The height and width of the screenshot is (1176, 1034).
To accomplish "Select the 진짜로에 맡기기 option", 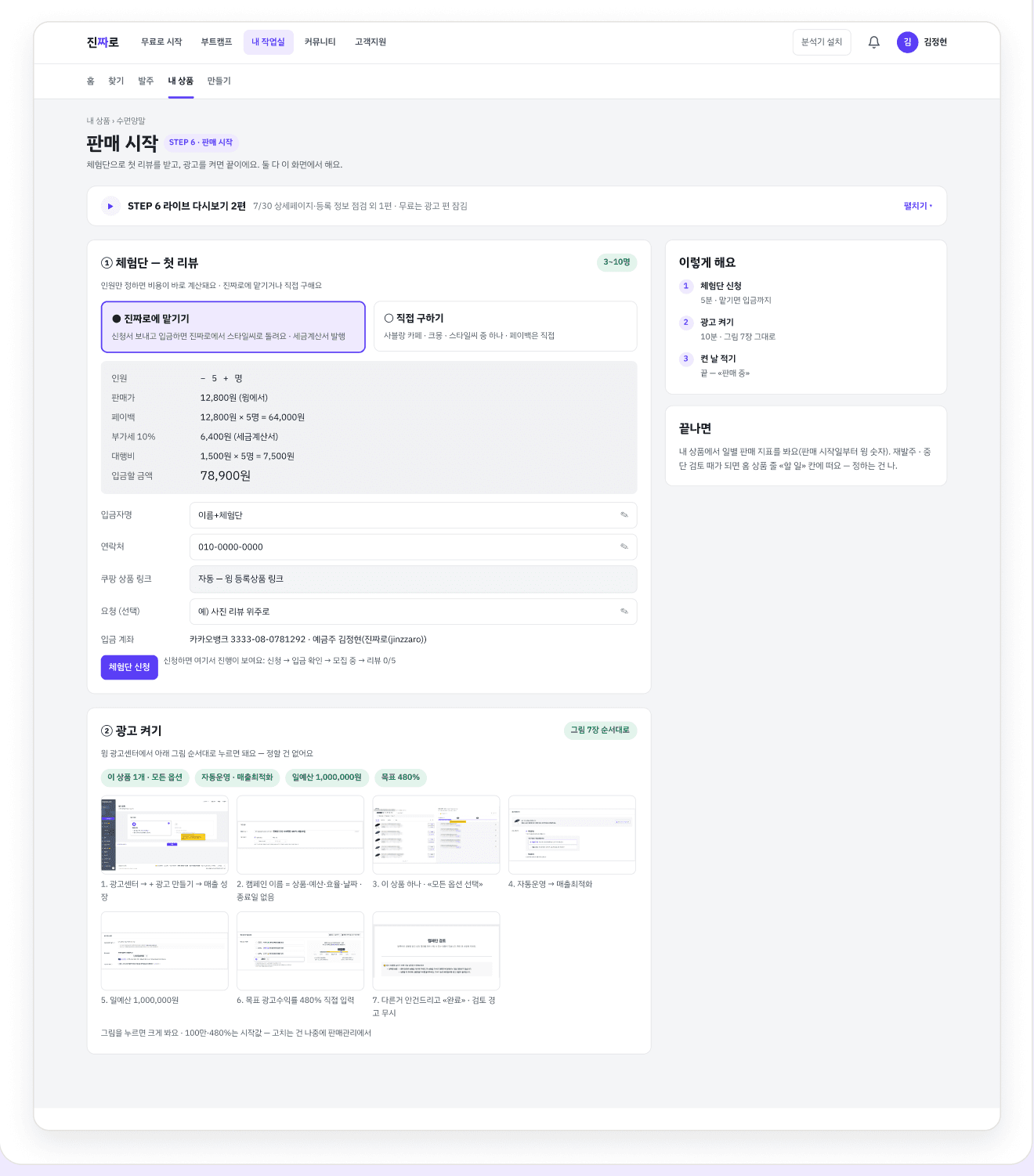I will point(233,326).
